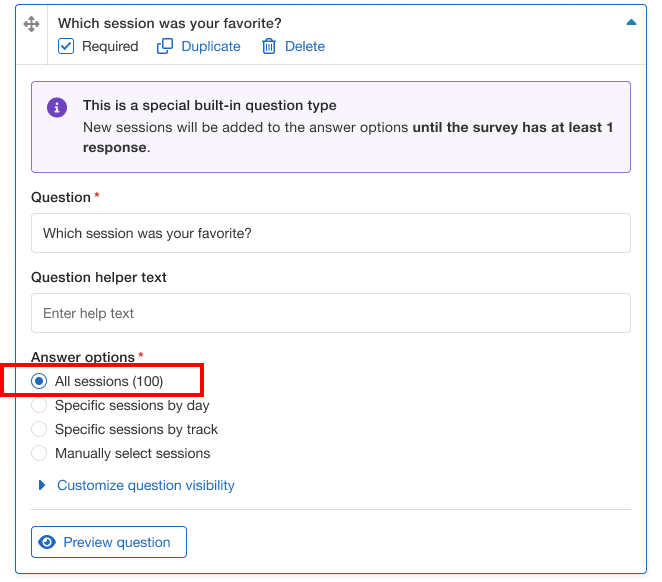Click the Duplicate copy icon
Viewport: 662px width, 582px height.
tap(165, 46)
